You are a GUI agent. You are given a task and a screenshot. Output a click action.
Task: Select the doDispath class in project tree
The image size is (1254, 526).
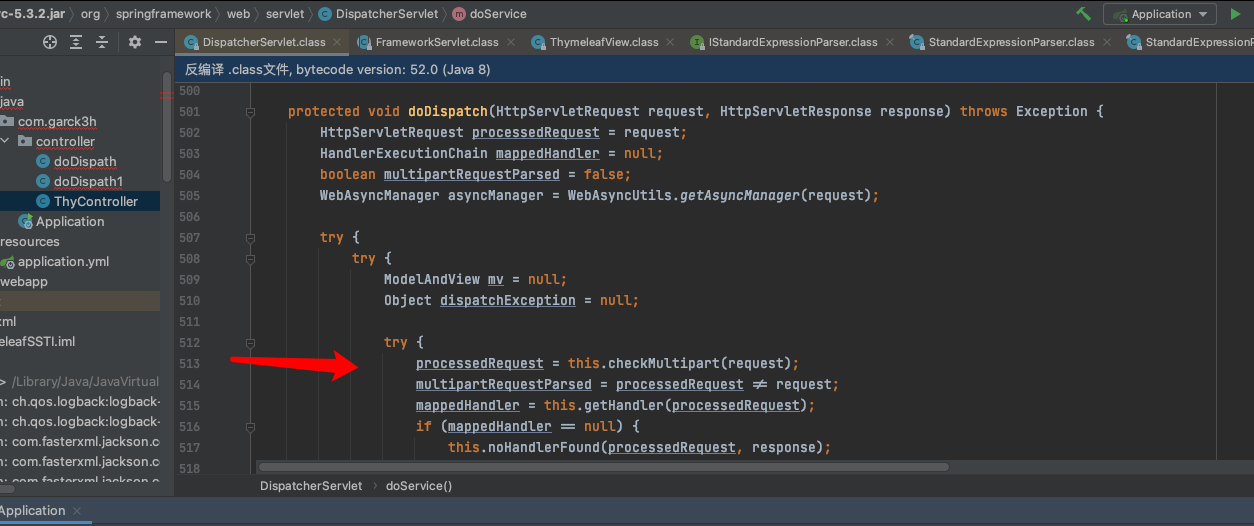point(85,161)
